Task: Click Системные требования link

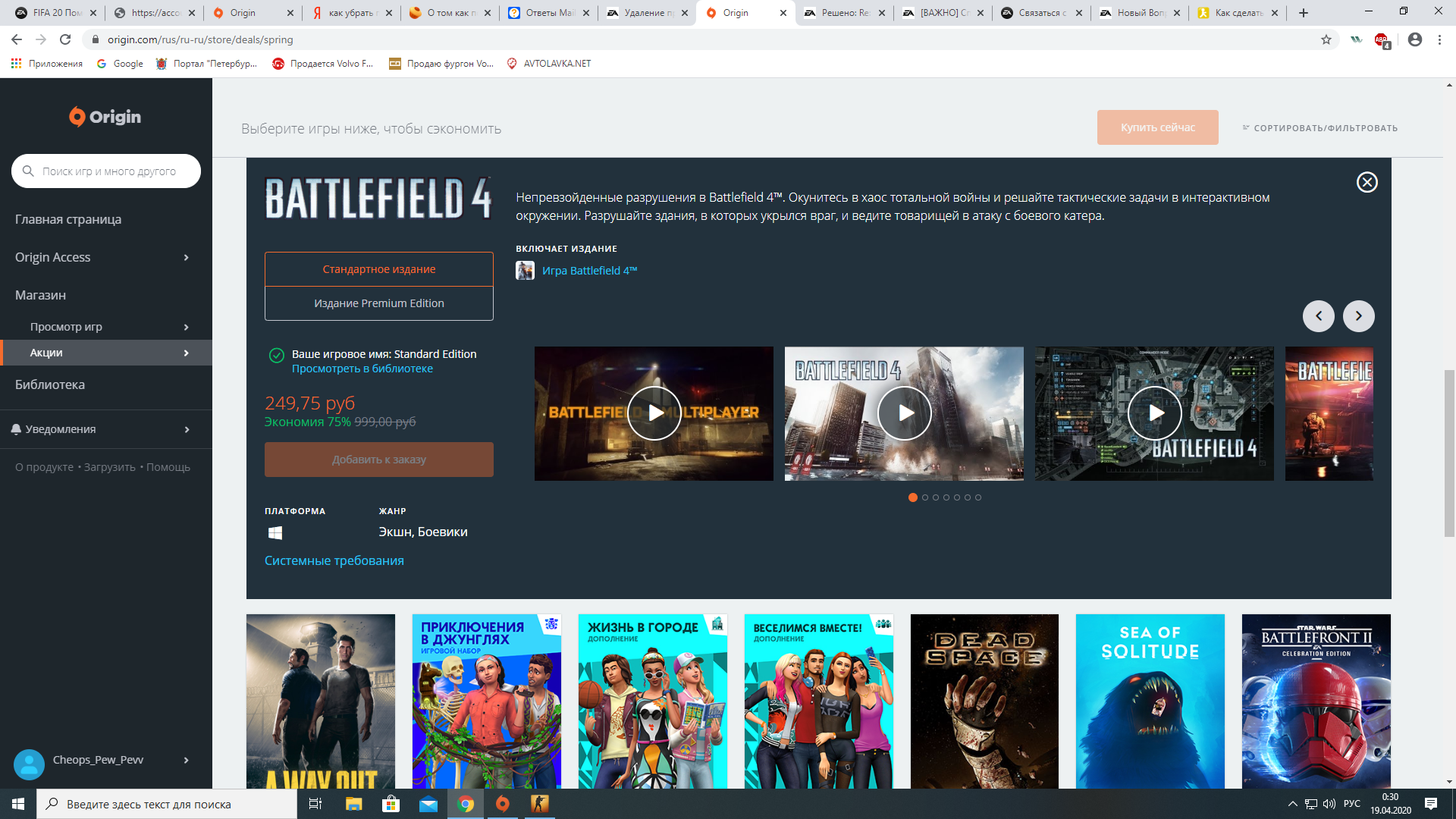Action: click(x=334, y=560)
